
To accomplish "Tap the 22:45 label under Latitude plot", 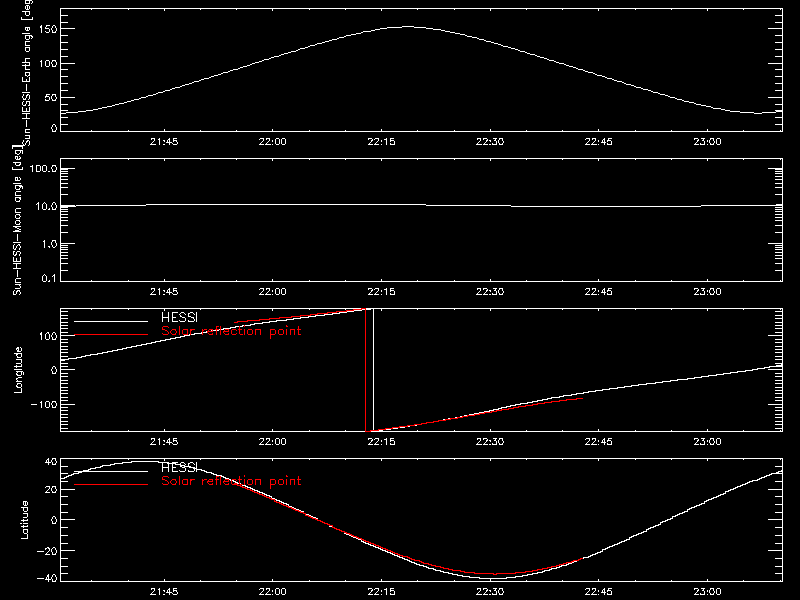I will click(x=598, y=592).
